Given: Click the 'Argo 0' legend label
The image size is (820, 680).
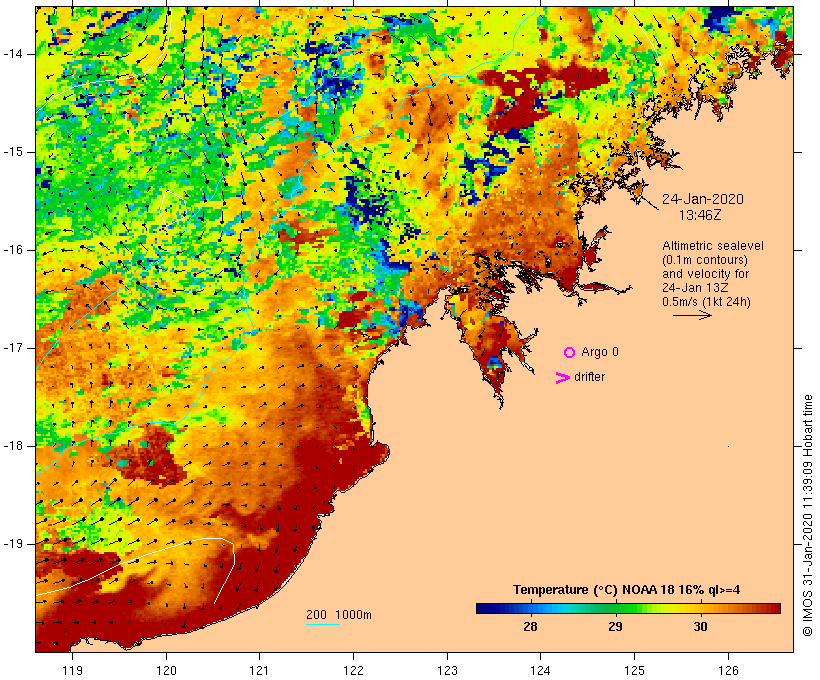Looking at the screenshot, I should 600,352.
